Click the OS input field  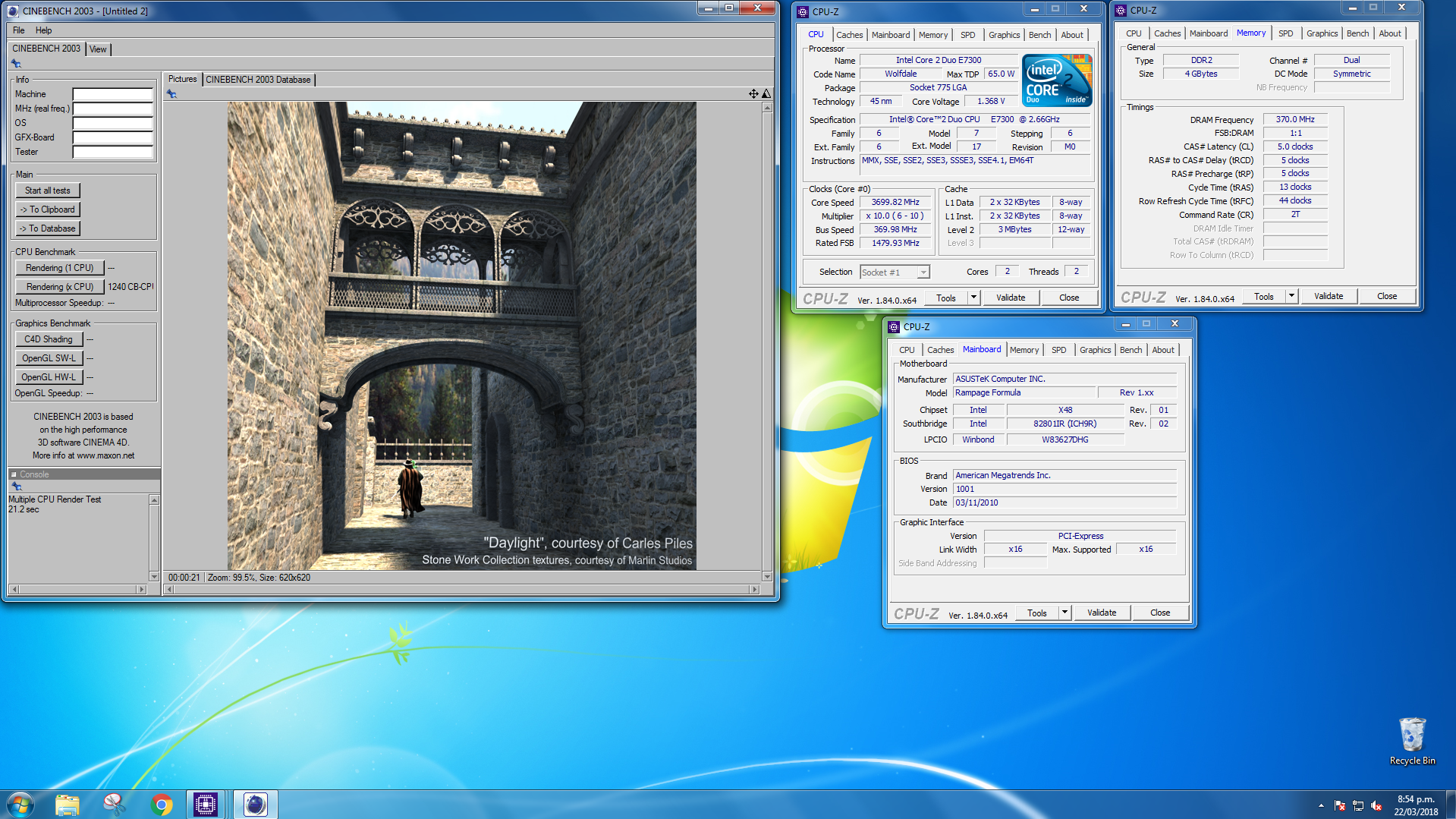click(x=112, y=123)
